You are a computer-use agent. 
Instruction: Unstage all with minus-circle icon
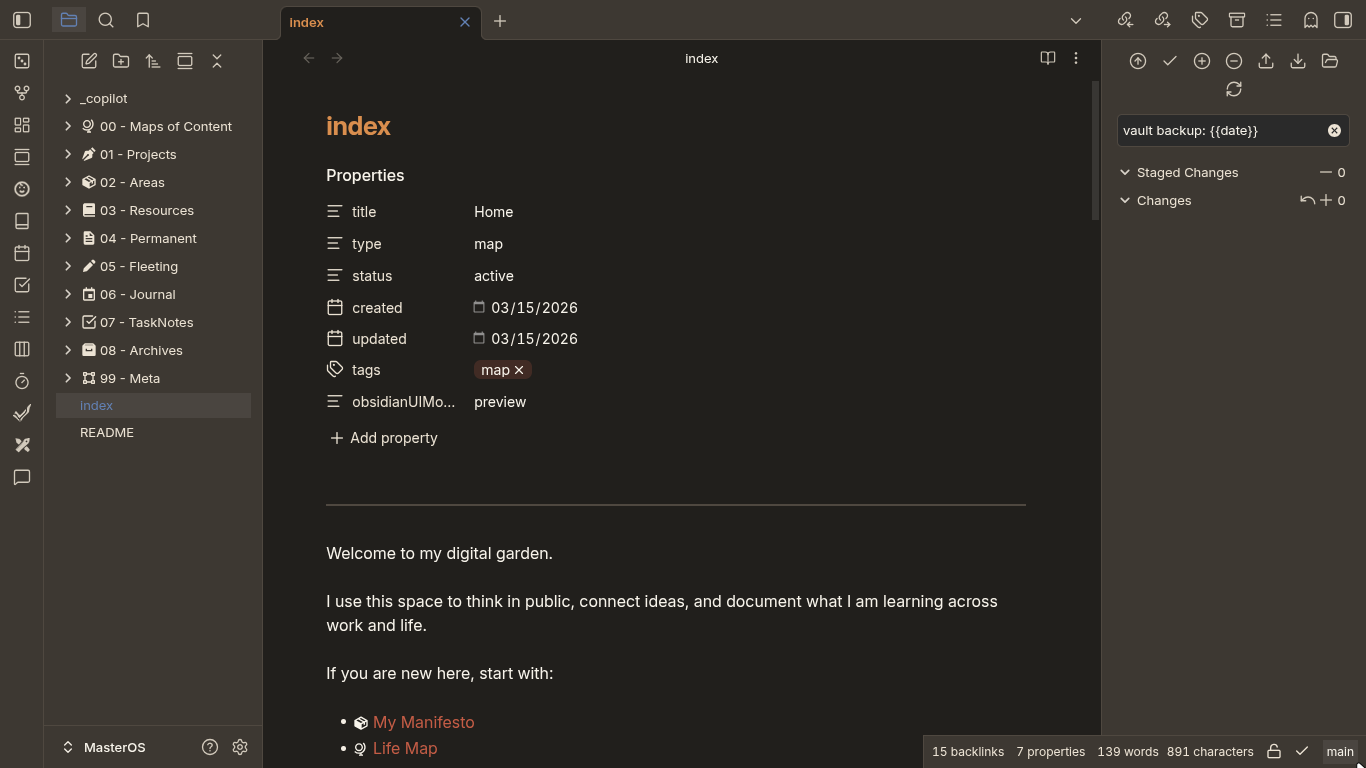(x=1234, y=61)
